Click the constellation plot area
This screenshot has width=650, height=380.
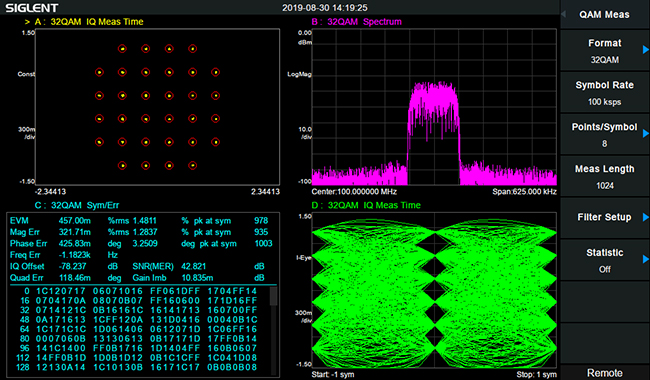158,107
